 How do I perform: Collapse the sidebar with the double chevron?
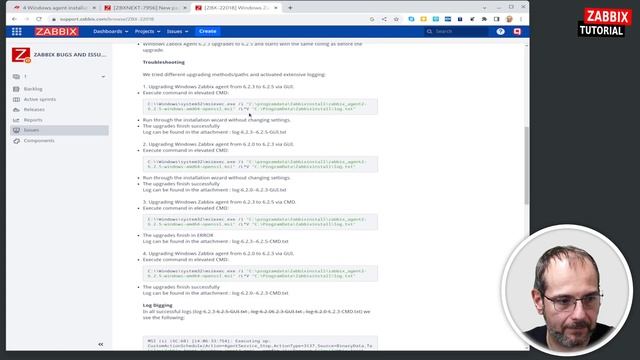coord(101,344)
